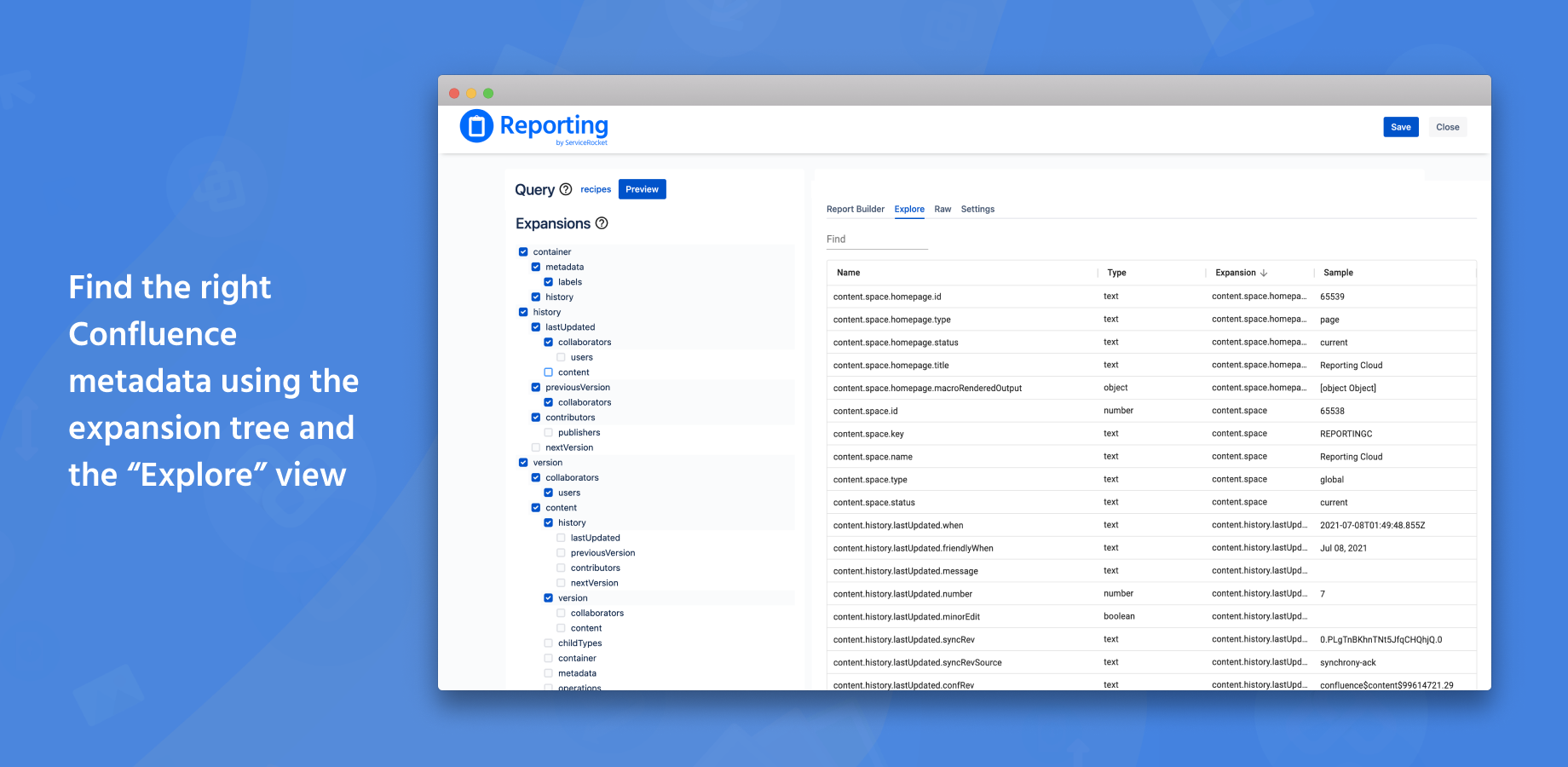Uncheck the labels checkbox
1568x767 pixels.
point(549,282)
